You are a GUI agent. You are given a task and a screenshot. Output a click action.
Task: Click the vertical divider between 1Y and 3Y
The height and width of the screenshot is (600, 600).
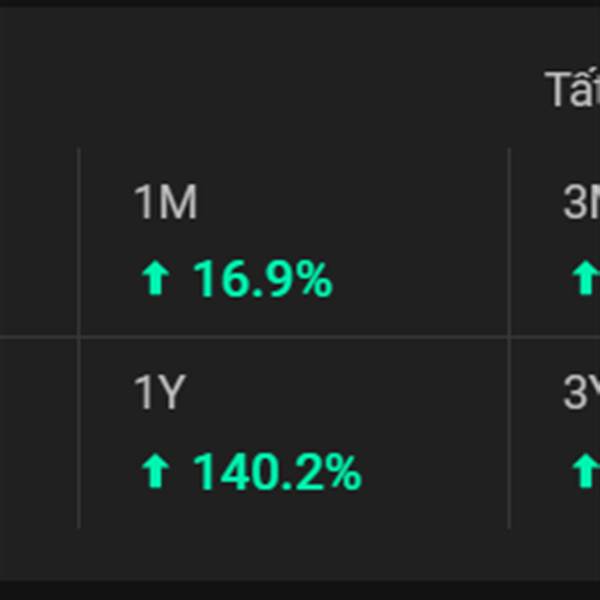click(x=509, y=432)
